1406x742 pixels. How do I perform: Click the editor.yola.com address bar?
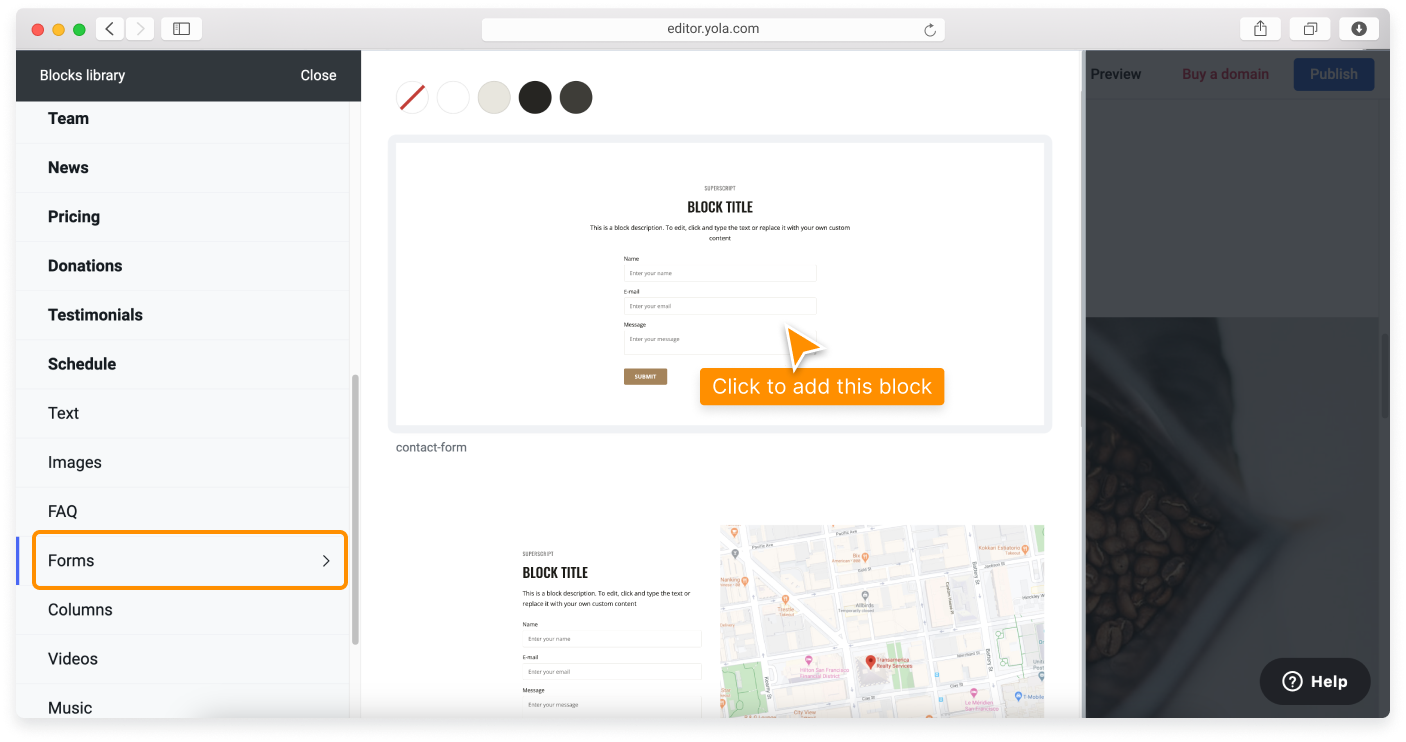(x=712, y=29)
